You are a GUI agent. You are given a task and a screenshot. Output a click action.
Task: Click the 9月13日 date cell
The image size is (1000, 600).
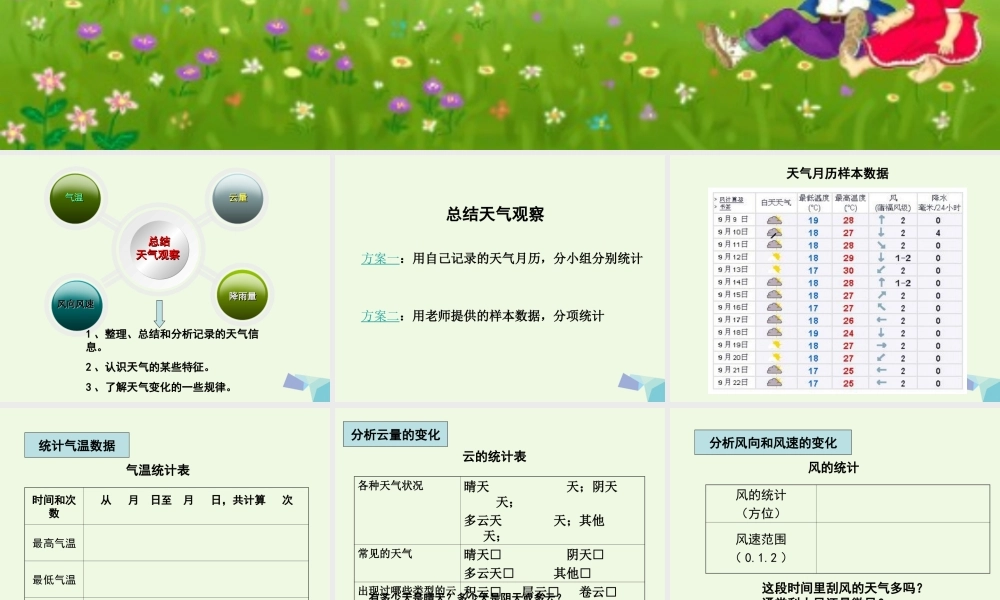coord(732,270)
